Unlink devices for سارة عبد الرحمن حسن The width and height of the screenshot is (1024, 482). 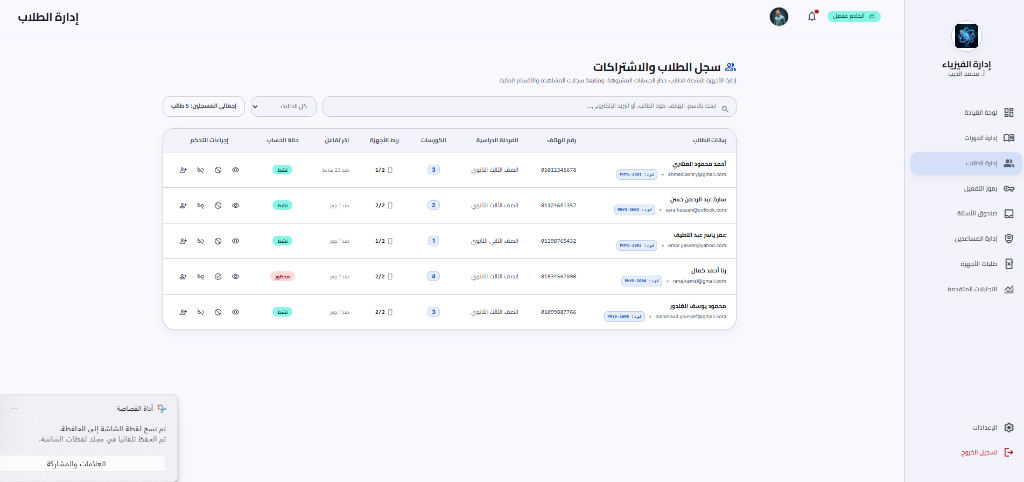point(200,205)
